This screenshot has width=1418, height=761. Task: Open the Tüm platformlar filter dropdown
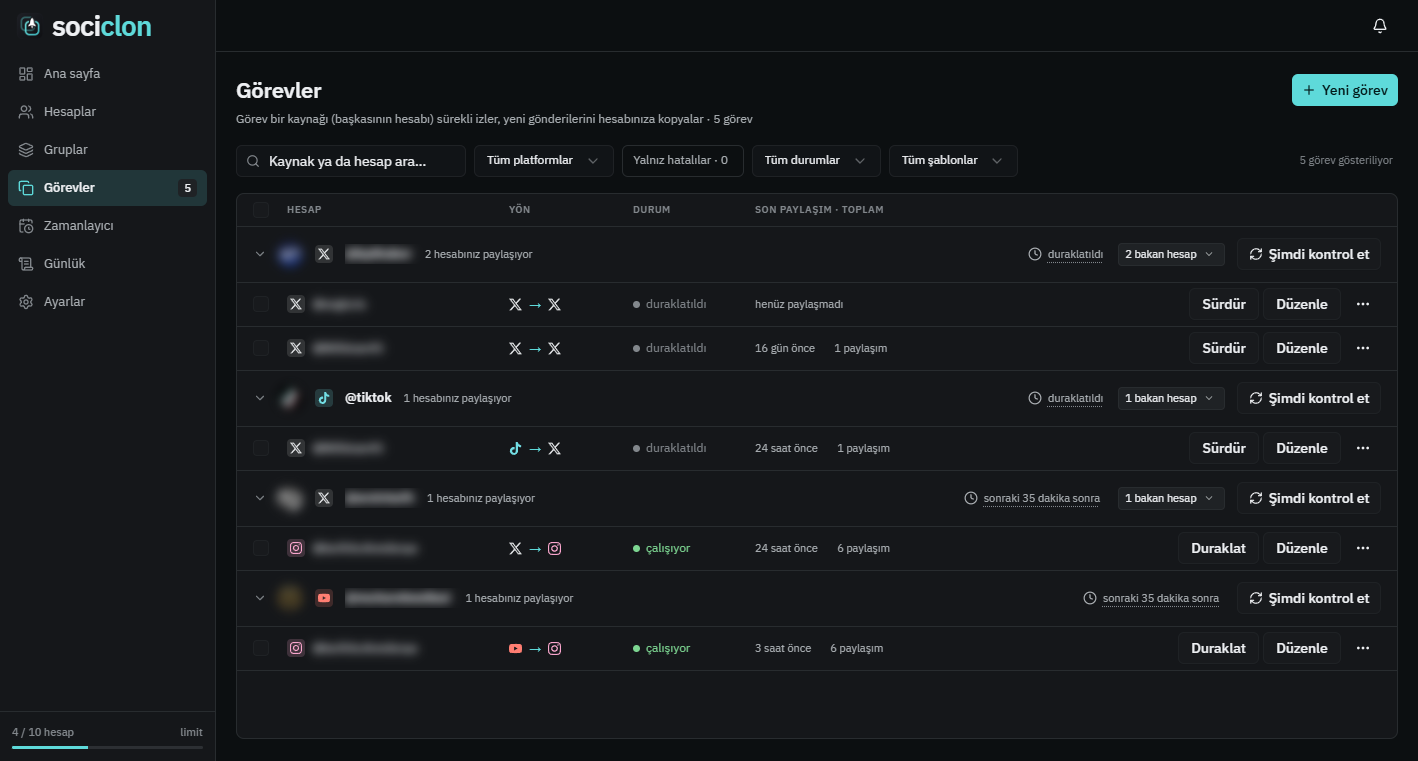click(544, 161)
